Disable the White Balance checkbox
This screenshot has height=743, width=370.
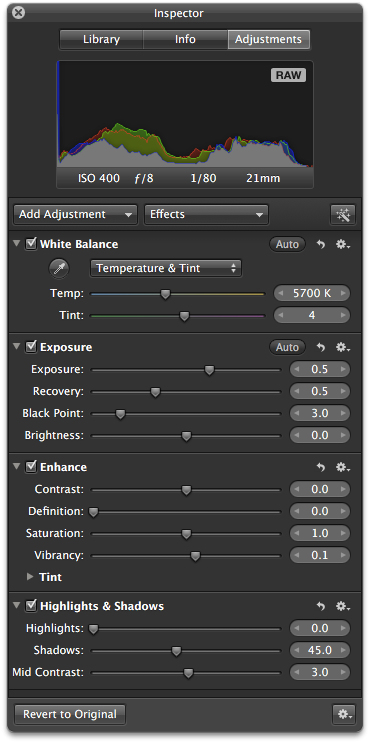tap(31, 244)
